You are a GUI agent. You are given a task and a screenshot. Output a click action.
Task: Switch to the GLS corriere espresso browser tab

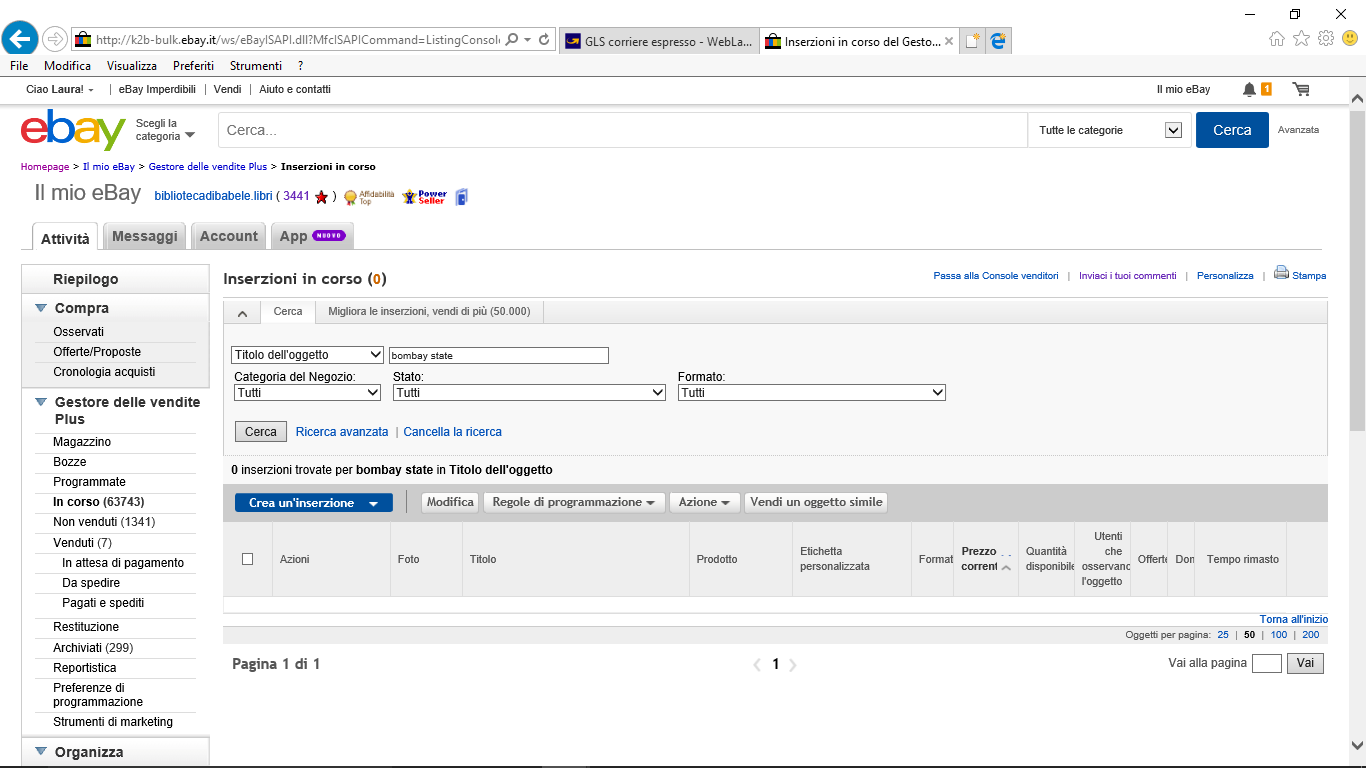(658, 41)
